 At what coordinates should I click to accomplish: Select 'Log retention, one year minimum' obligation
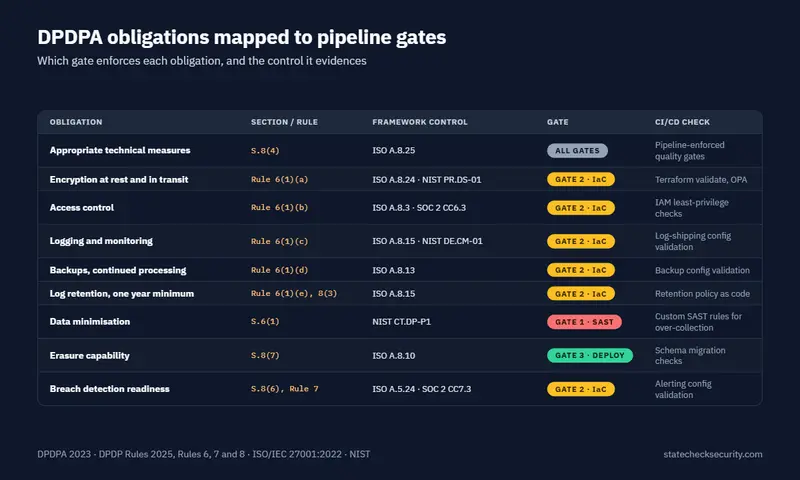(x=121, y=293)
